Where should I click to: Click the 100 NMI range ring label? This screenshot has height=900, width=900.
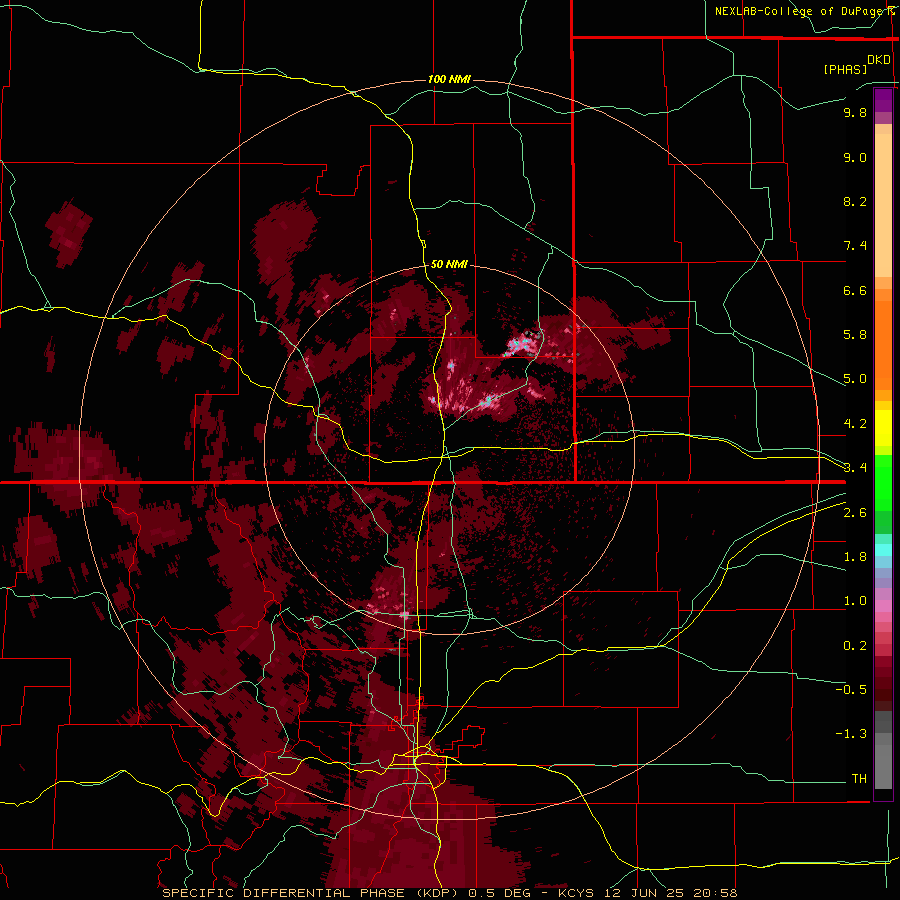pos(449,79)
